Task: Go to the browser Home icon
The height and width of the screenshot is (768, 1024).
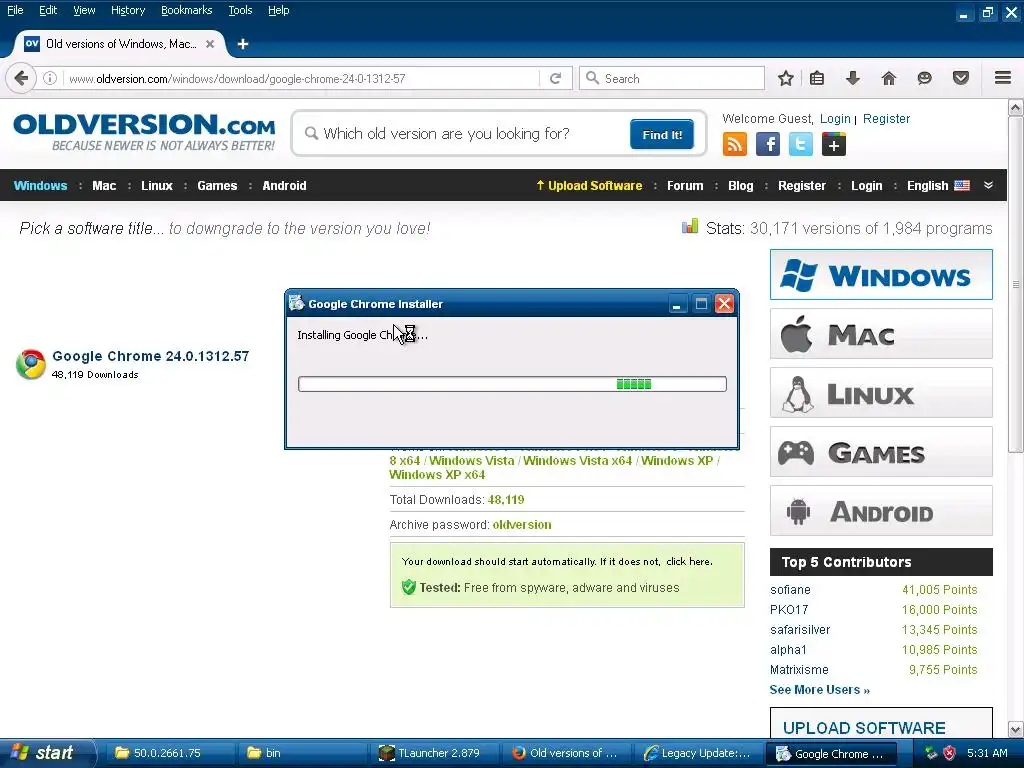Action: 888,78
